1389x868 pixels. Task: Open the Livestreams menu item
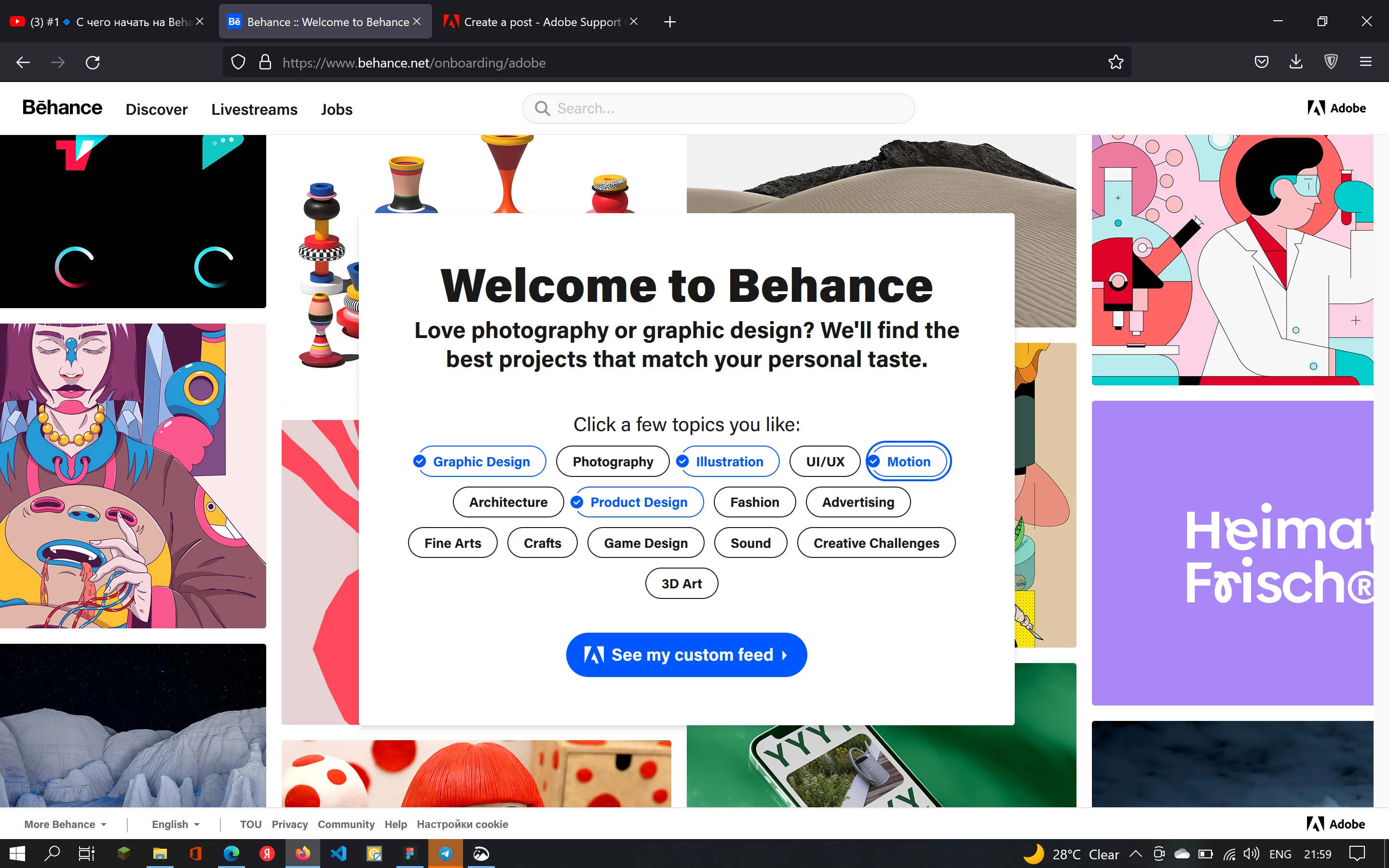pyautogui.click(x=254, y=109)
